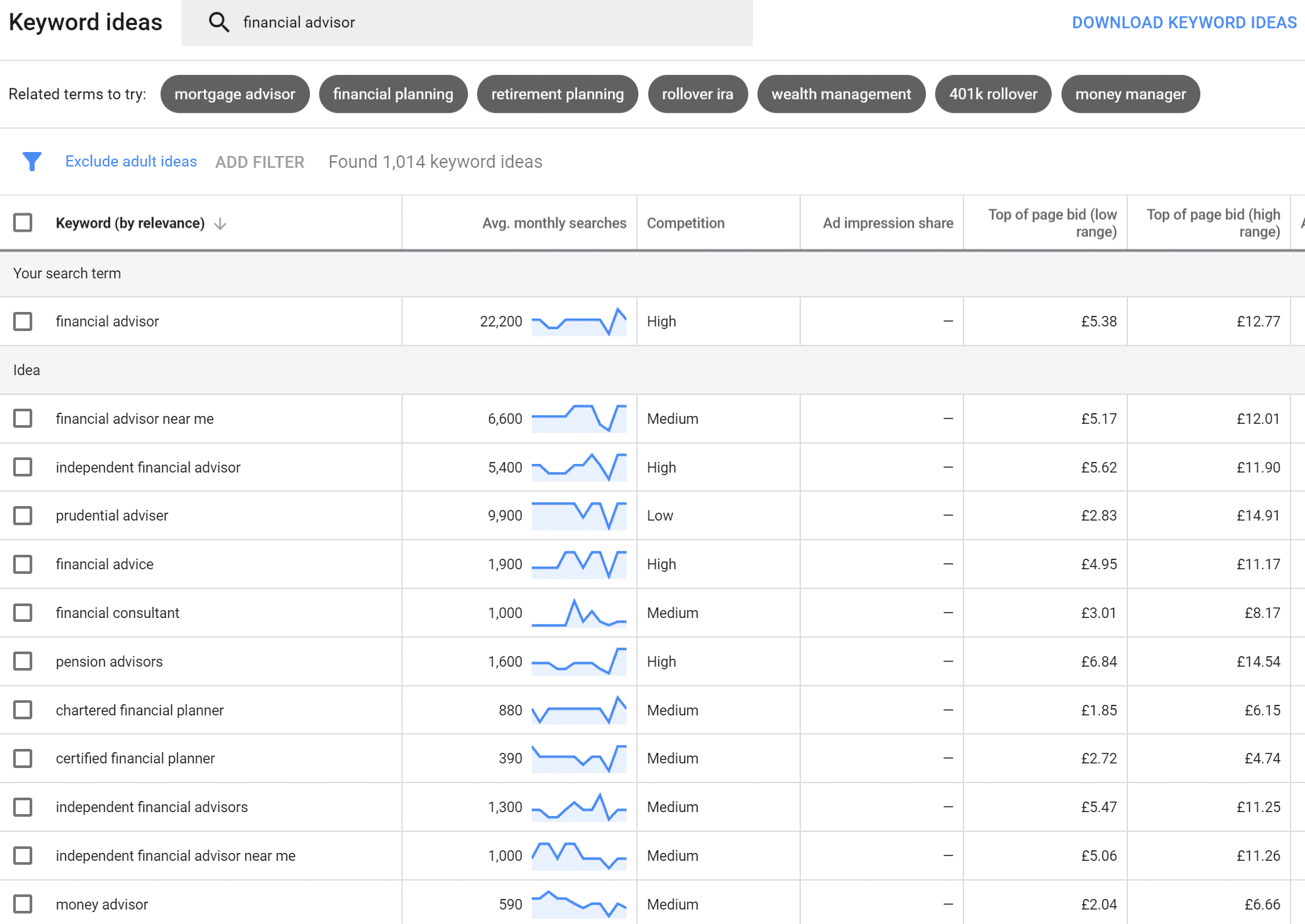
Task: Open the trend sparkline for financial advisor
Action: coord(578,321)
